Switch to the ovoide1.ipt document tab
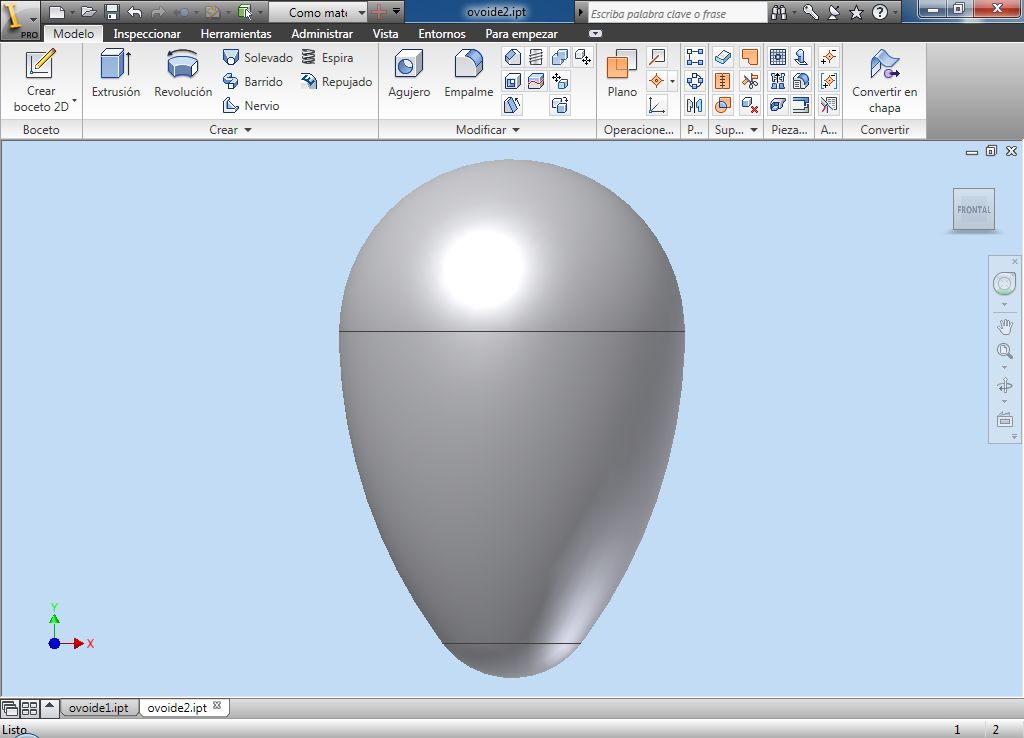Screen dimensions: 1024x738 click(x=99, y=707)
